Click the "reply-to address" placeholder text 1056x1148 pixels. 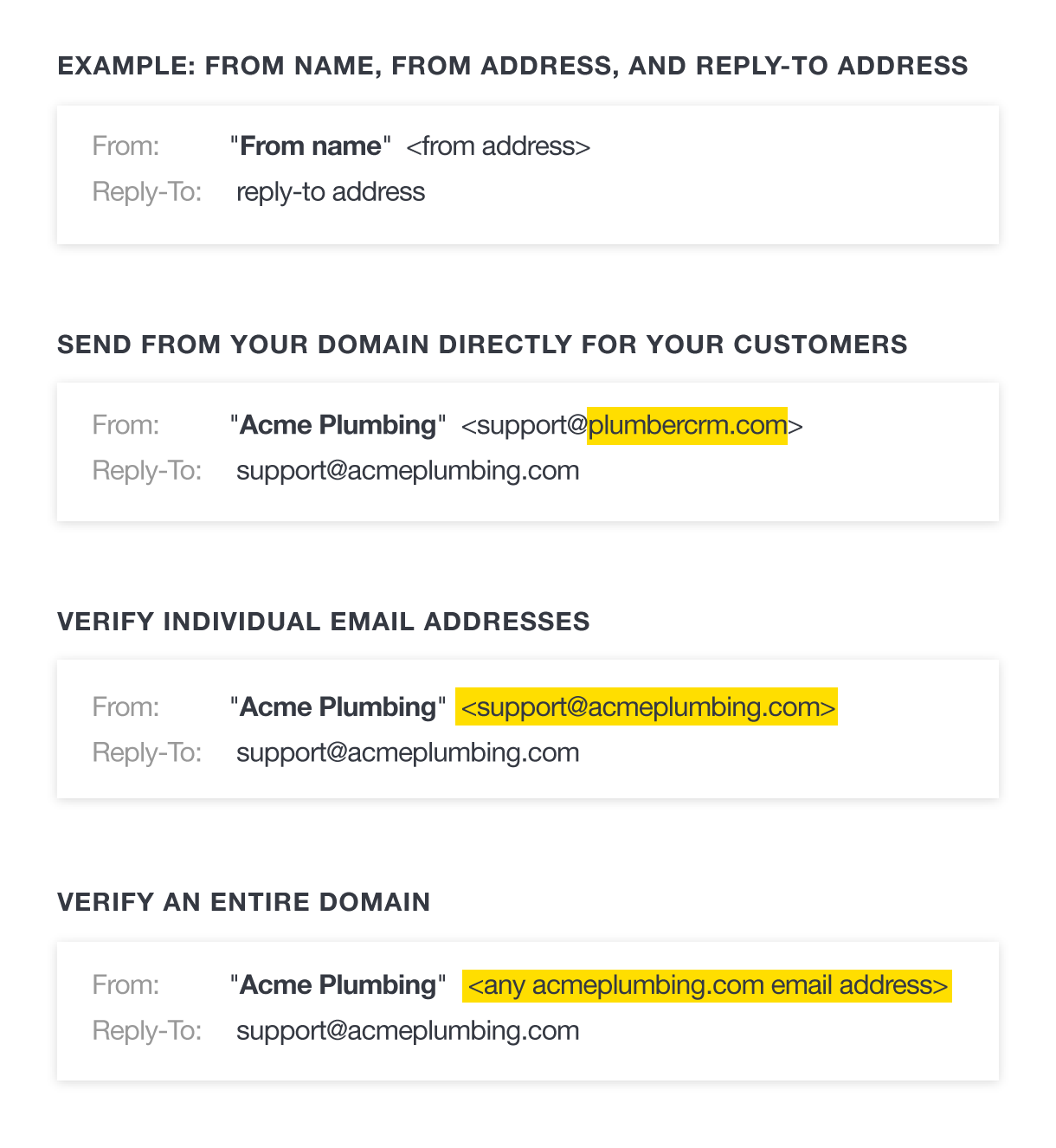click(330, 191)
